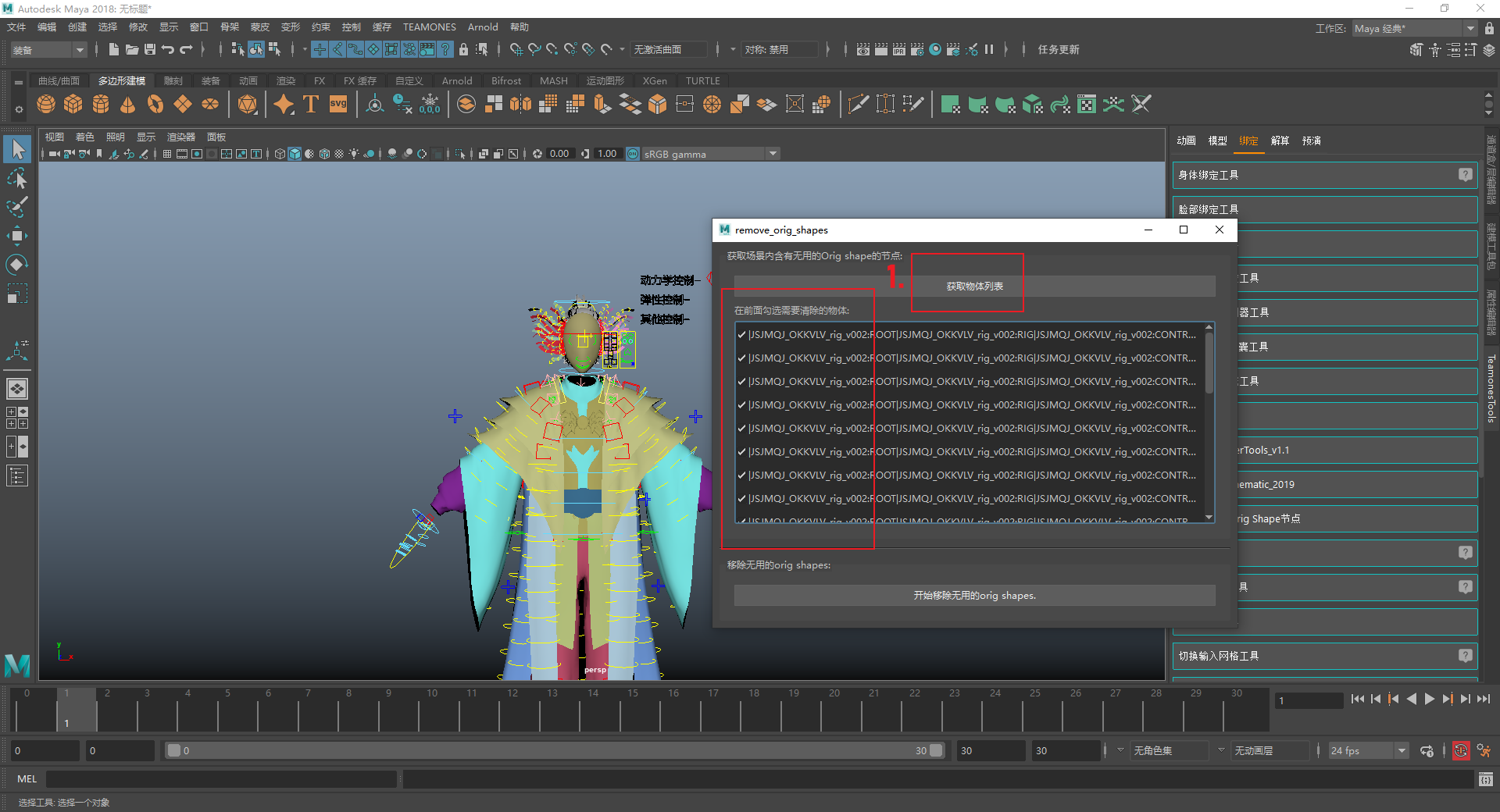Click 开始移除无用的orig shapes button
Image resolution: width=1500 pixels, height=812 pixels.
click(x=974, y=596)
